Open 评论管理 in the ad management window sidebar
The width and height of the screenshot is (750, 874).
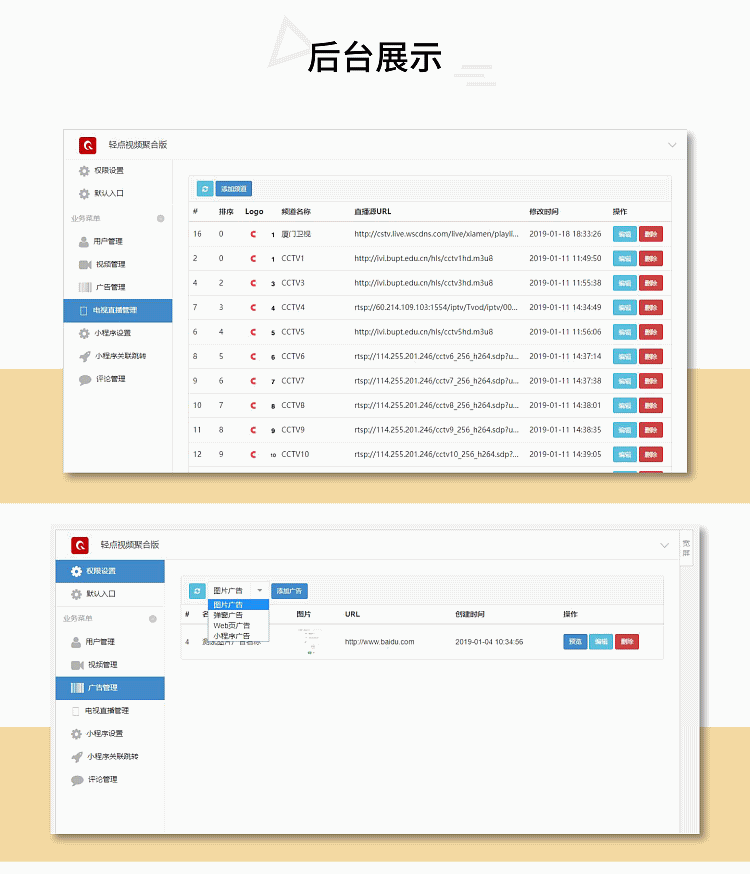click(110, 780)
